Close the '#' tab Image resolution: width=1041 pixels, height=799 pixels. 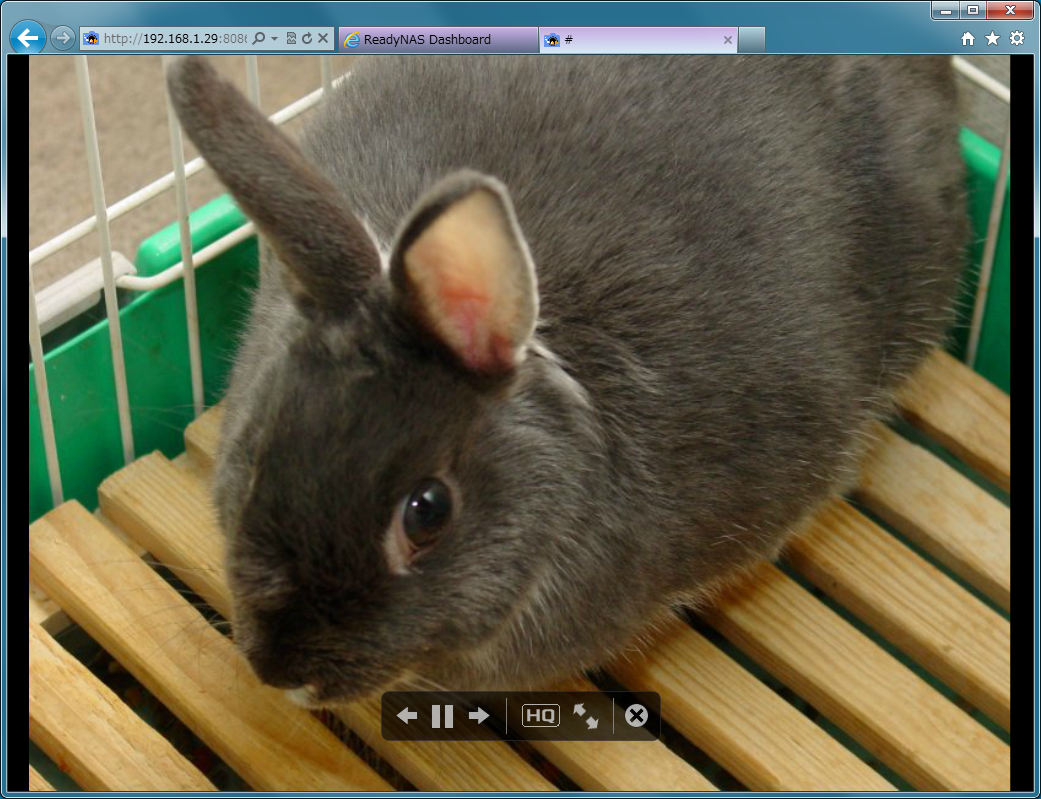(x=728, y=40)
